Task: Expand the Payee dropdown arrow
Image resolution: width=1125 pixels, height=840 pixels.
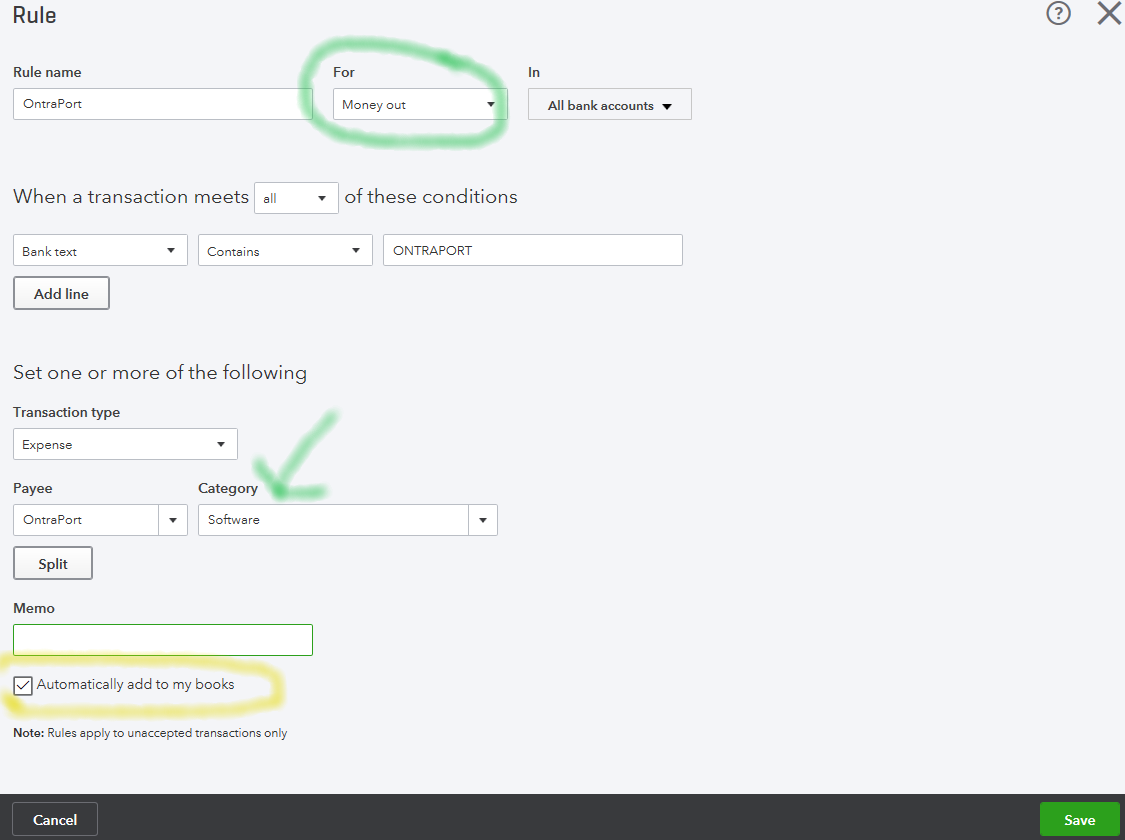Action: point(173,520)
